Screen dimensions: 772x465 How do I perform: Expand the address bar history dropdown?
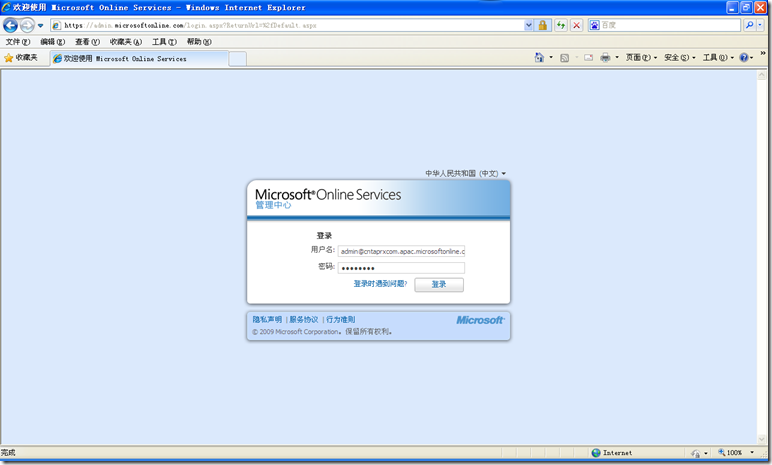click(x=528, y=25)
